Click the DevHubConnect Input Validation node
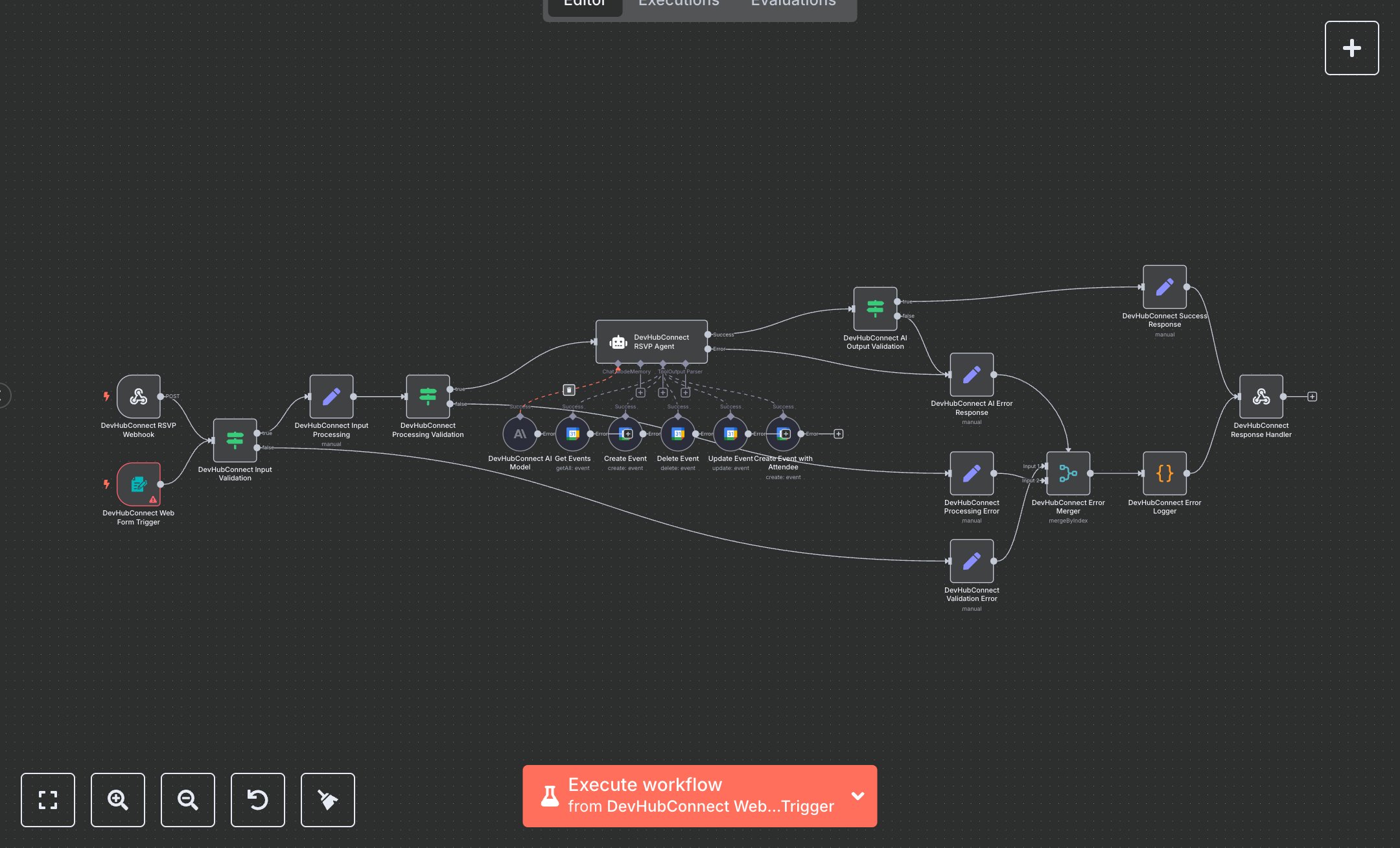 (235, 440)
